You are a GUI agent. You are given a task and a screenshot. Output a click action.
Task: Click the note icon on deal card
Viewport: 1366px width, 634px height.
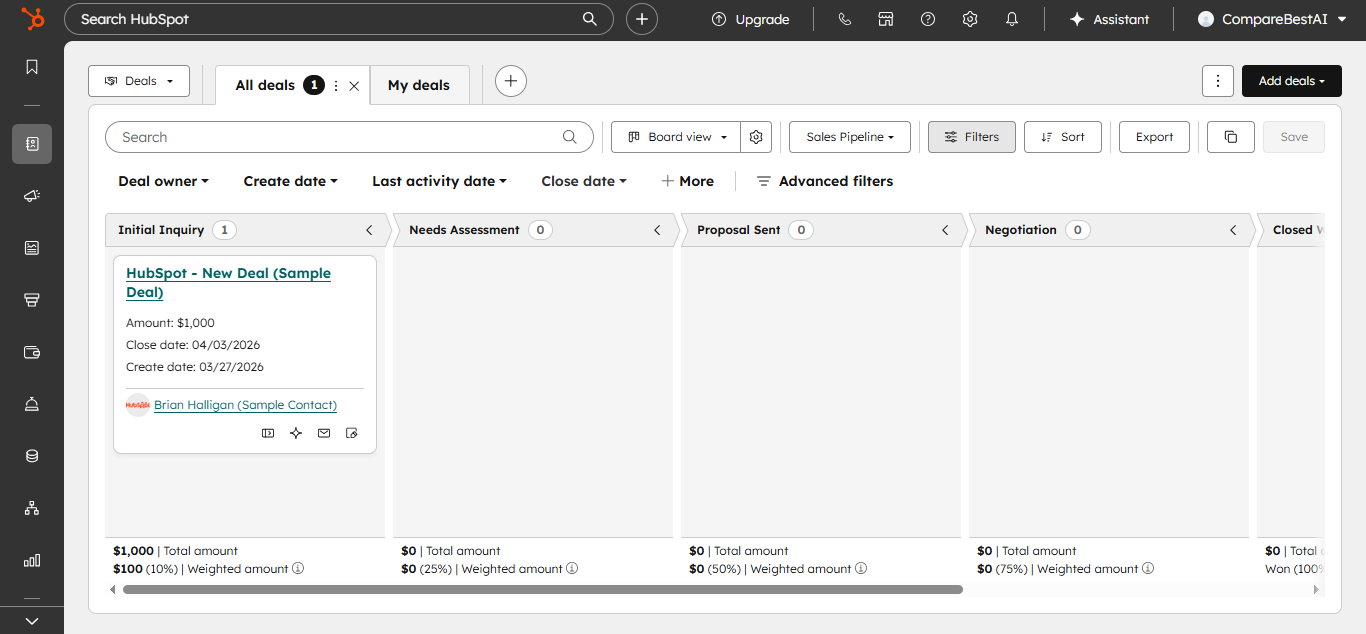pos(352,433)
